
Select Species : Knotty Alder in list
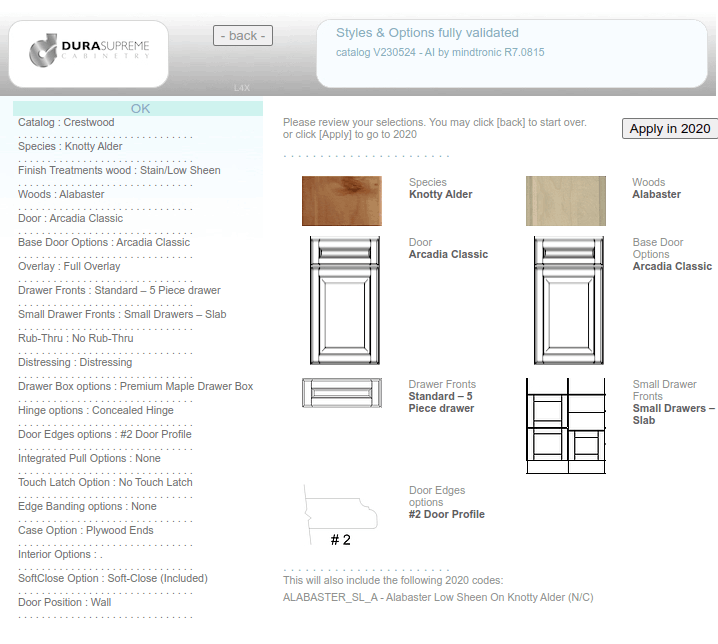[x=70, y=146]
